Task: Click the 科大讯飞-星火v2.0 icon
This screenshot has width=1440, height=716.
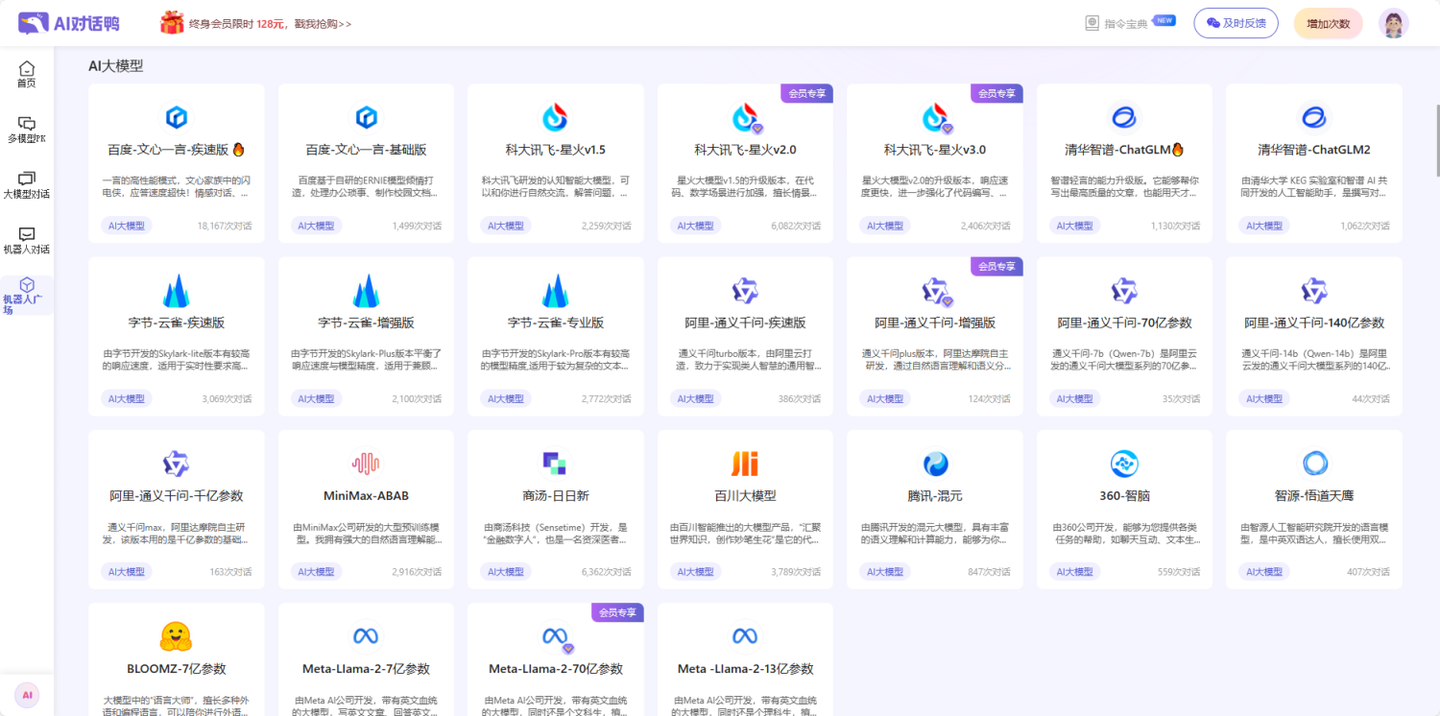Action: click(746, 118)
